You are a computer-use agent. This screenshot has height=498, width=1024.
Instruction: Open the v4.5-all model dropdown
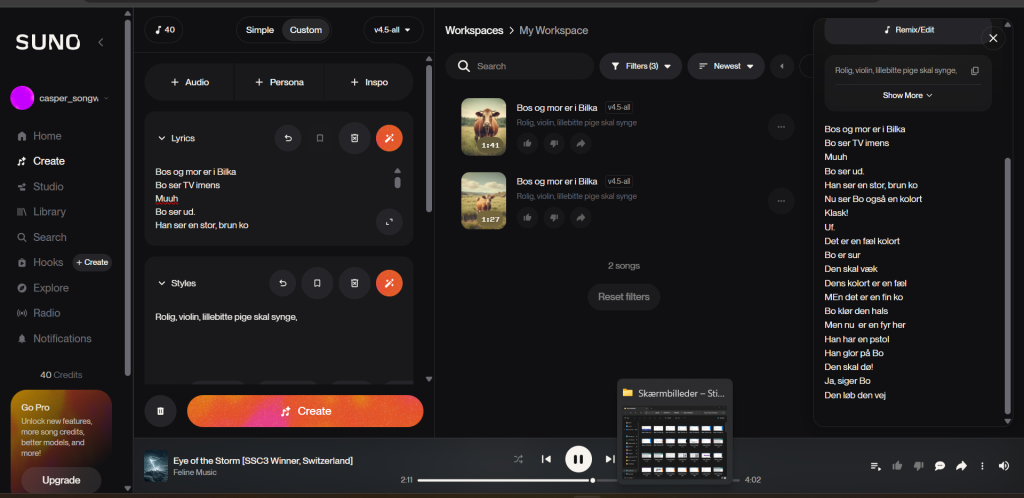tap(393, 30)
